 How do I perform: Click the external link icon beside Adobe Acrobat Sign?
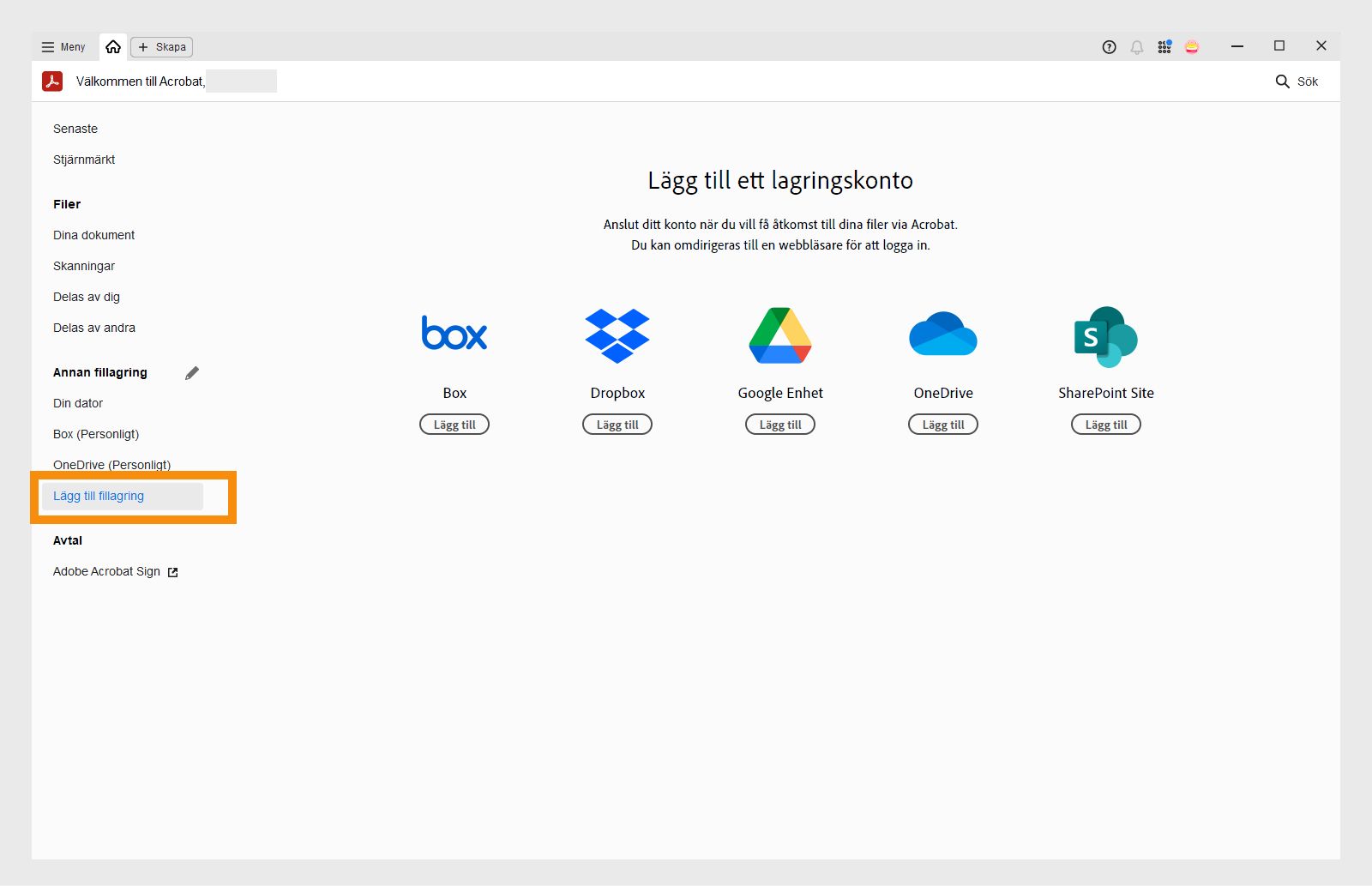(173, 571)
